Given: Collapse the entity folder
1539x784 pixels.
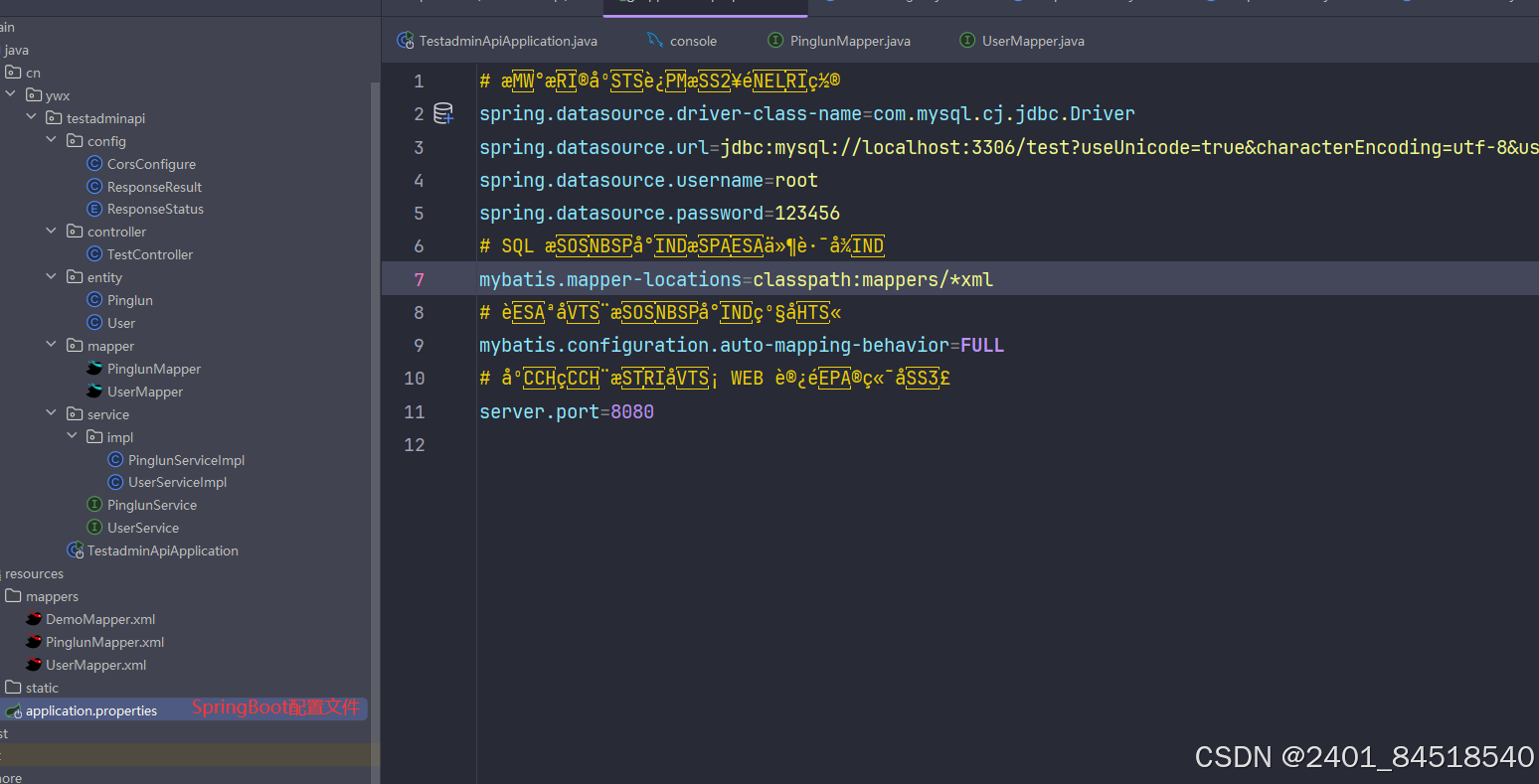Looking at the screenshot, I should [52, 276].
